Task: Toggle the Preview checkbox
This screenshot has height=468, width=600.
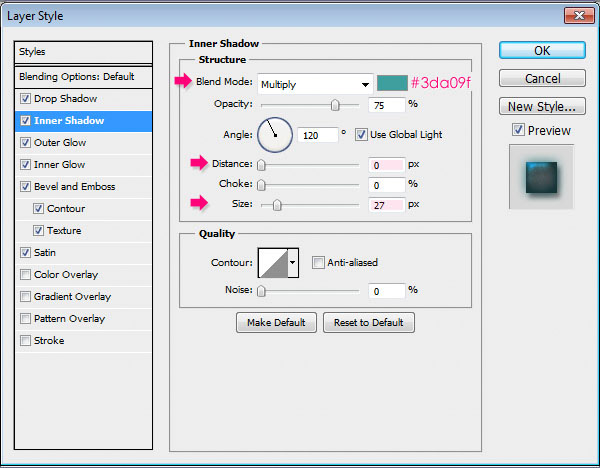Action: pos(518,130)
